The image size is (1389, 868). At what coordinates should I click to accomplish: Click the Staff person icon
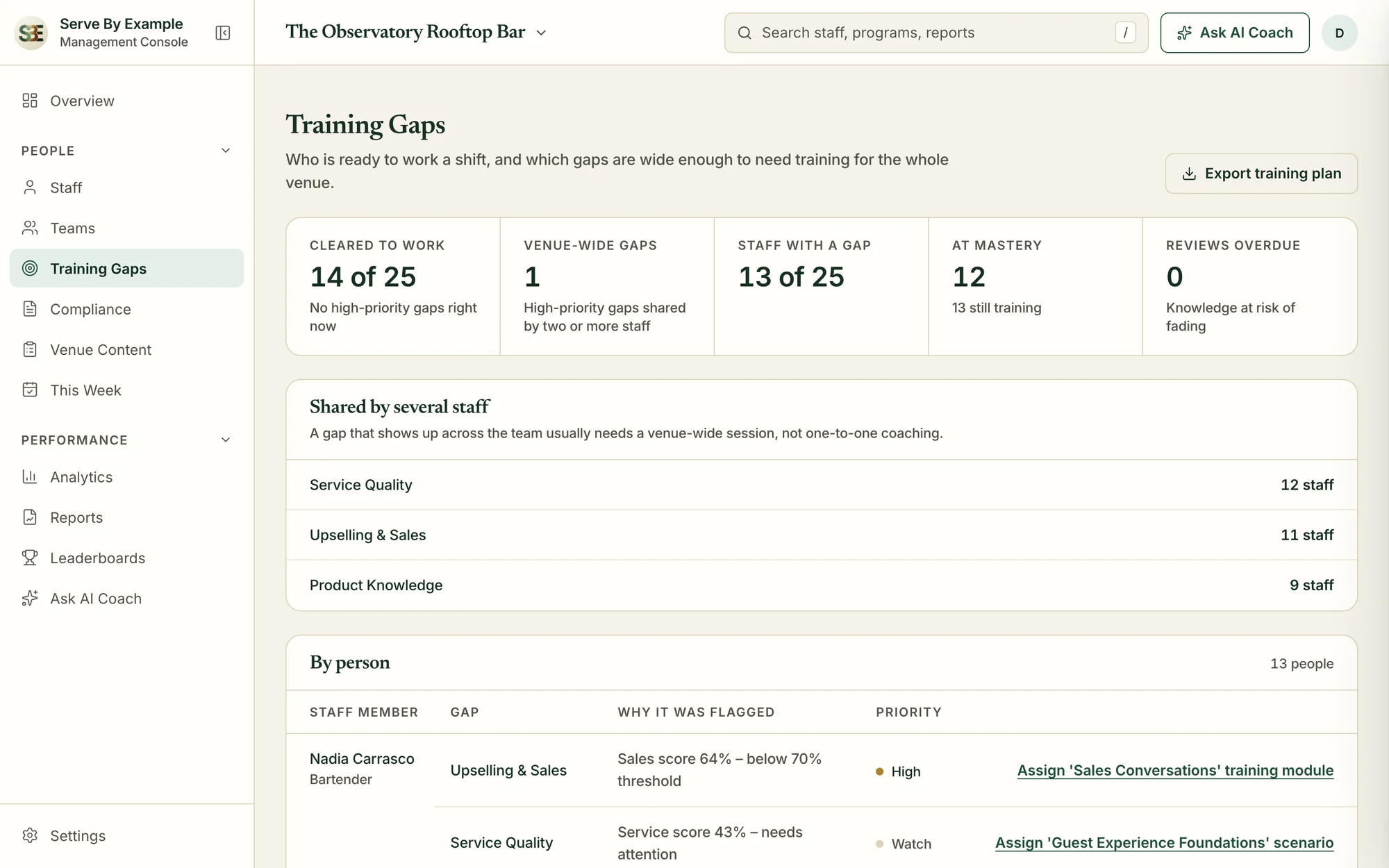[x=30, y=187]
